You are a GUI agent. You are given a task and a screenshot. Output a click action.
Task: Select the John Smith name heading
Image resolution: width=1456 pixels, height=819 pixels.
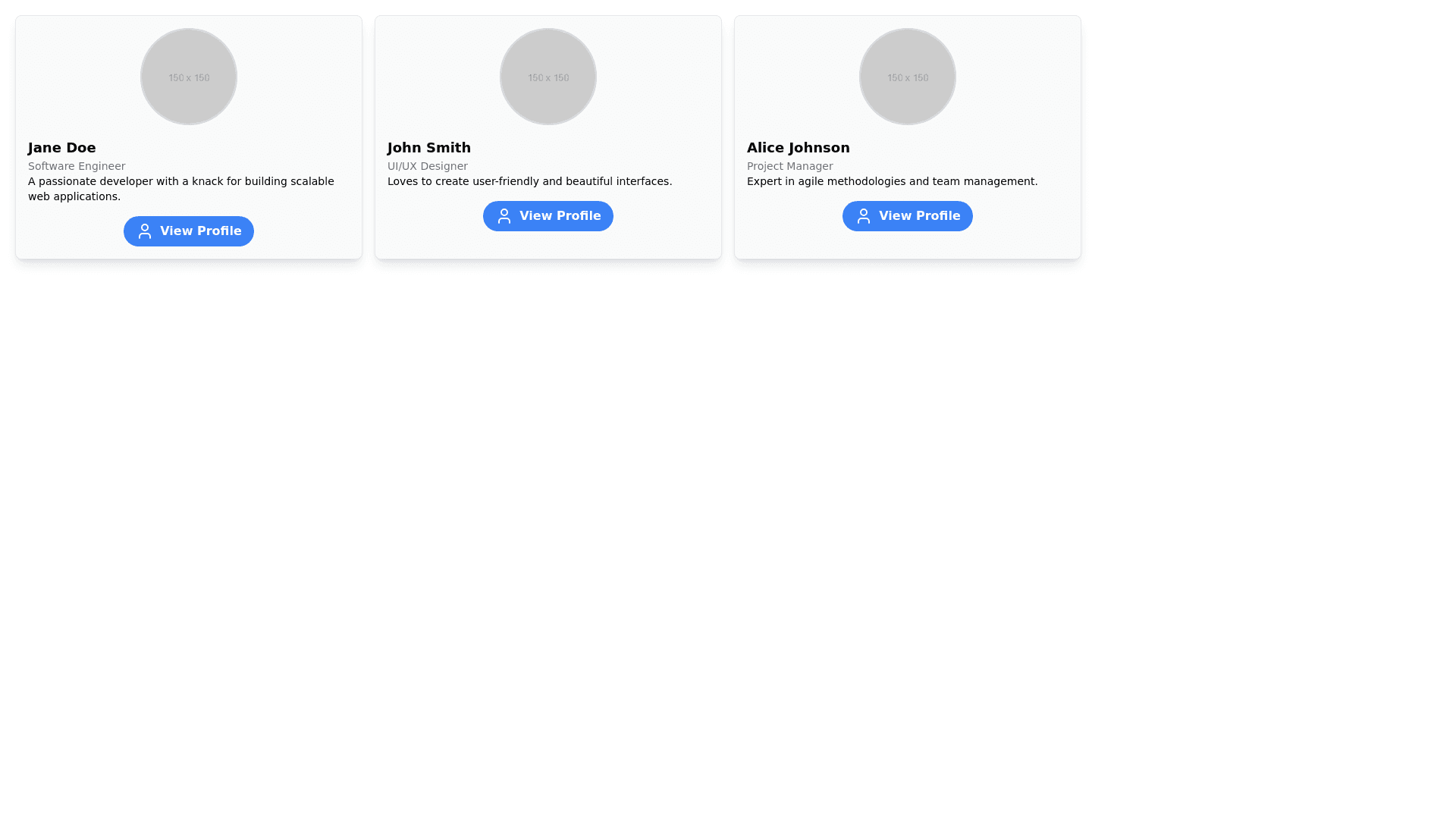pyautogui.click(x=429, y=148)
